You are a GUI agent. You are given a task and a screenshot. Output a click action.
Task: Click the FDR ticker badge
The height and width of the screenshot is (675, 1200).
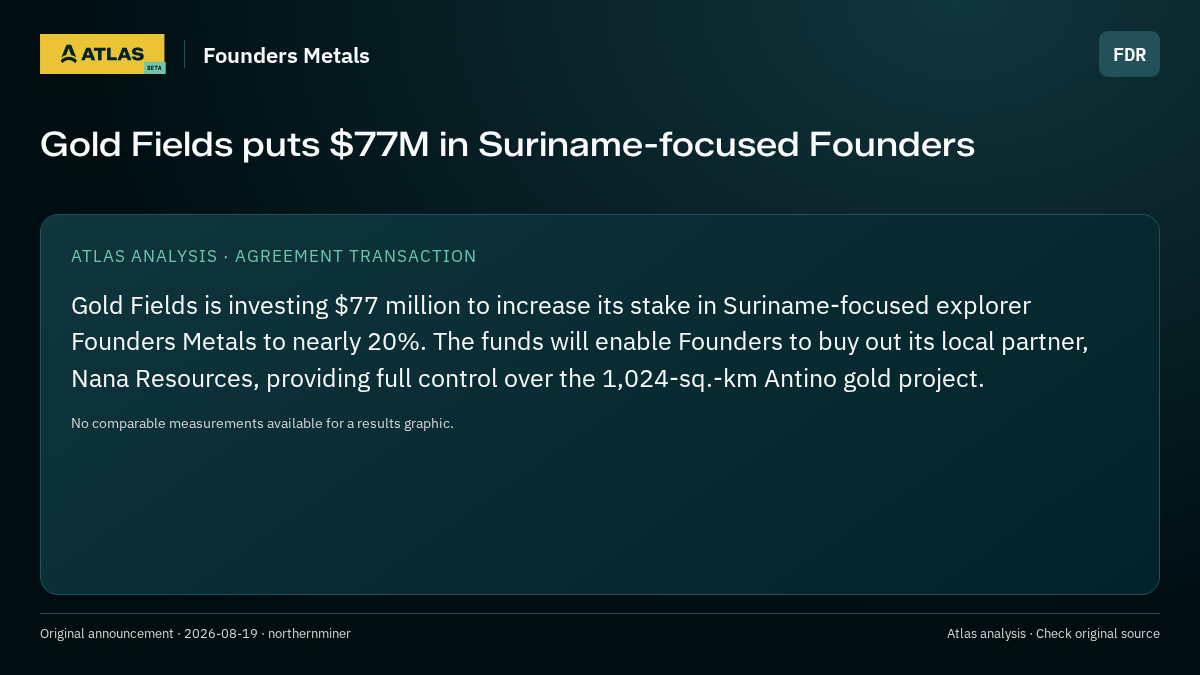1129,54
